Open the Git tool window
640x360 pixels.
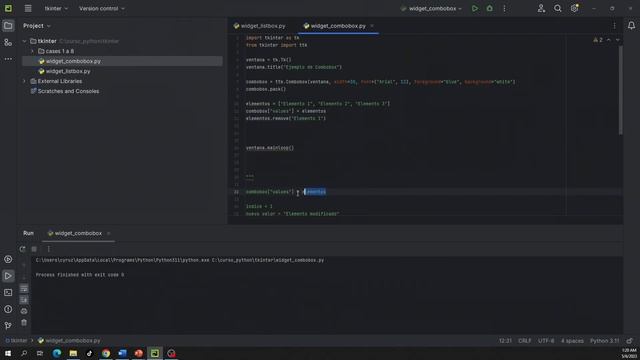[x=8, y=326]
